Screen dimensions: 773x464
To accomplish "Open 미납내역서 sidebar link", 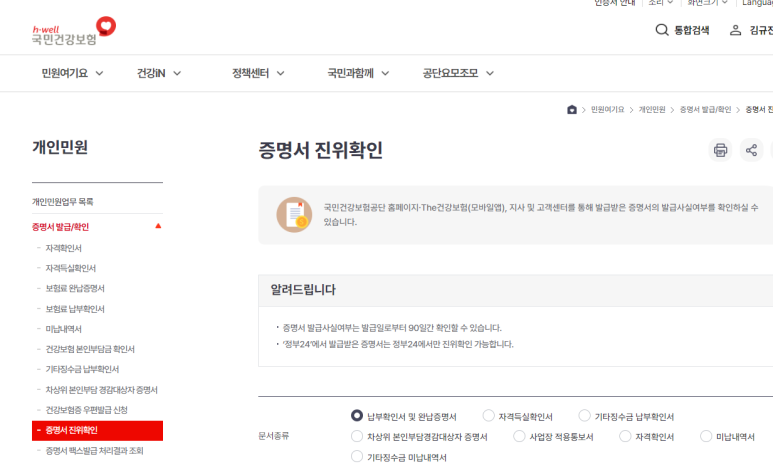I will click(64, 329).
